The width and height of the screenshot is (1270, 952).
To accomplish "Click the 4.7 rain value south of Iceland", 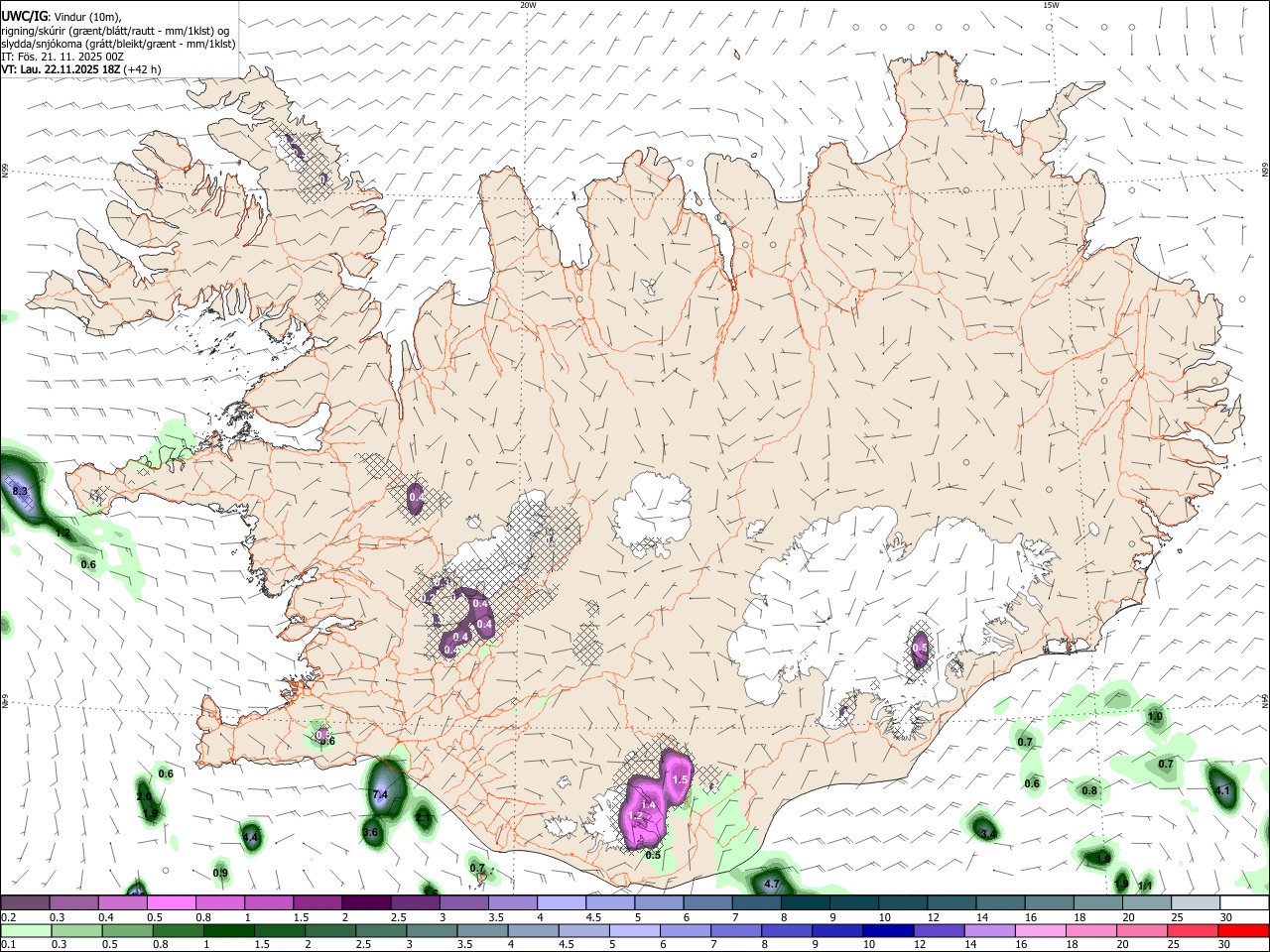I will coord(773,883).
